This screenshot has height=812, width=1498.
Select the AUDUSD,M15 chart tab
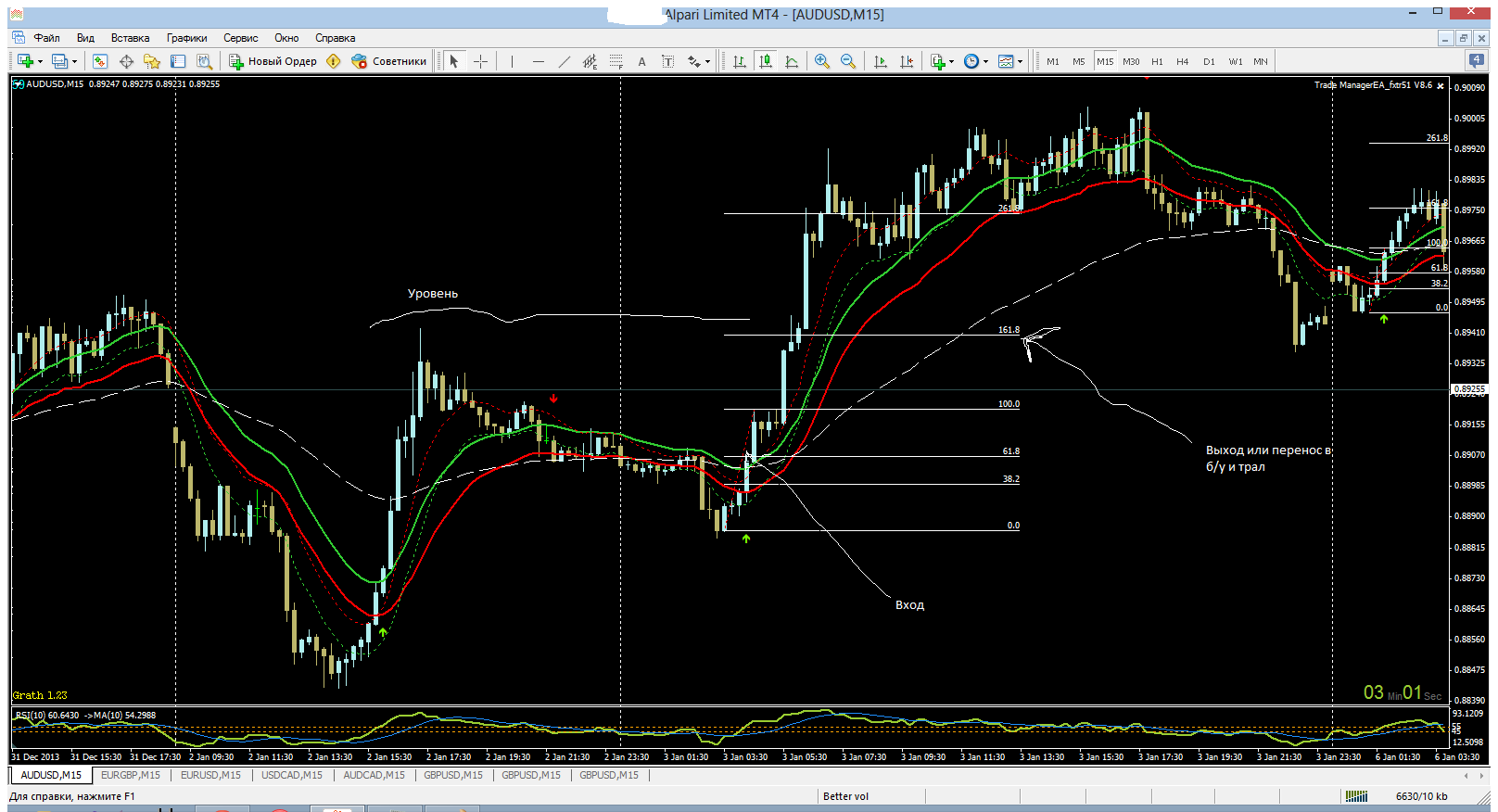(x=51, y=775)
